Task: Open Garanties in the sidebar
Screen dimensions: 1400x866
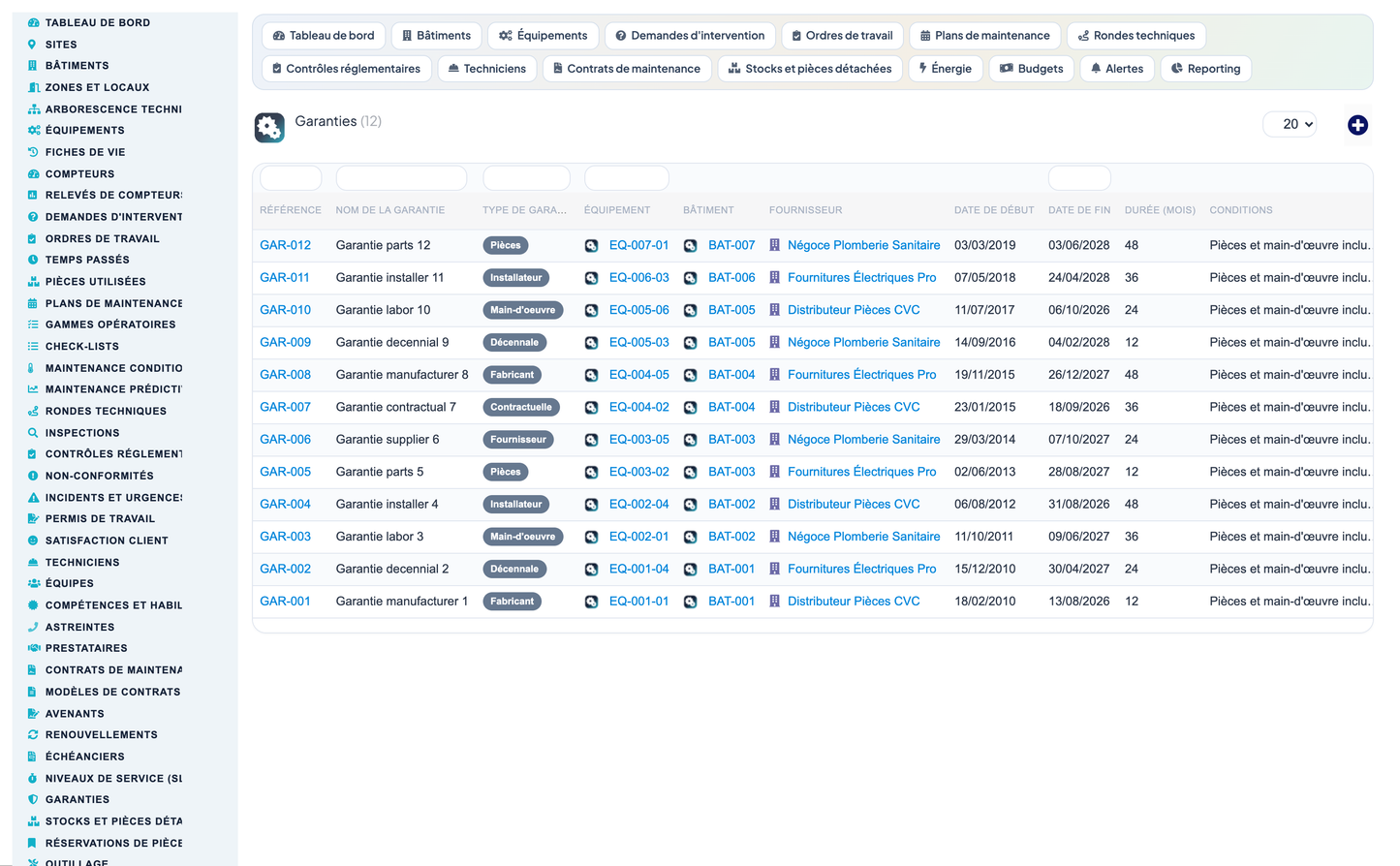Action: [77, 799]
